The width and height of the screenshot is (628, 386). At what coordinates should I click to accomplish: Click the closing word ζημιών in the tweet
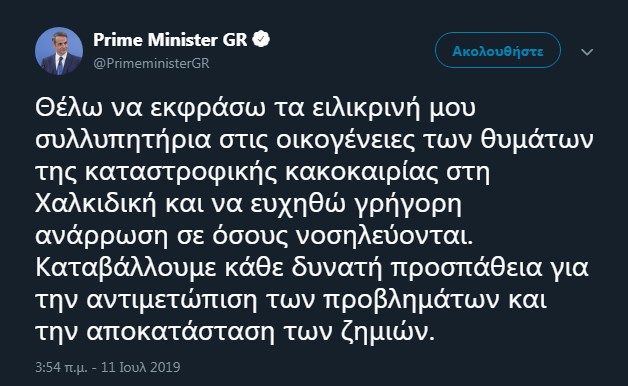click(388, 332)
